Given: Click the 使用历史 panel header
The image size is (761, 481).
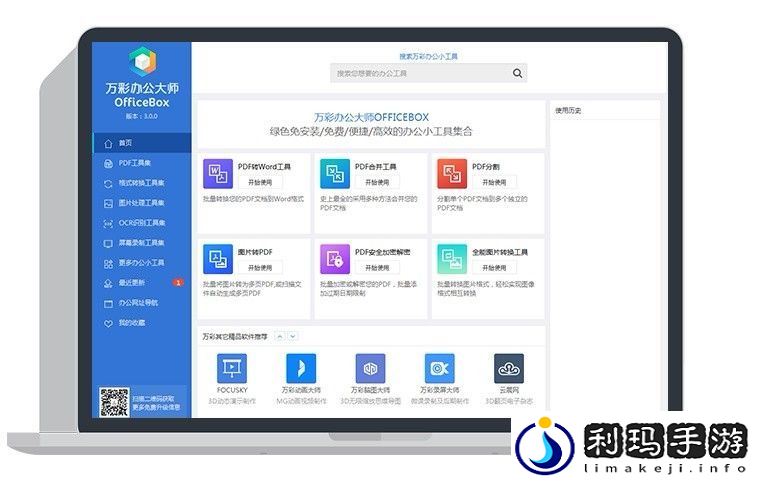Looking at the screenshot, I should 568,111.
